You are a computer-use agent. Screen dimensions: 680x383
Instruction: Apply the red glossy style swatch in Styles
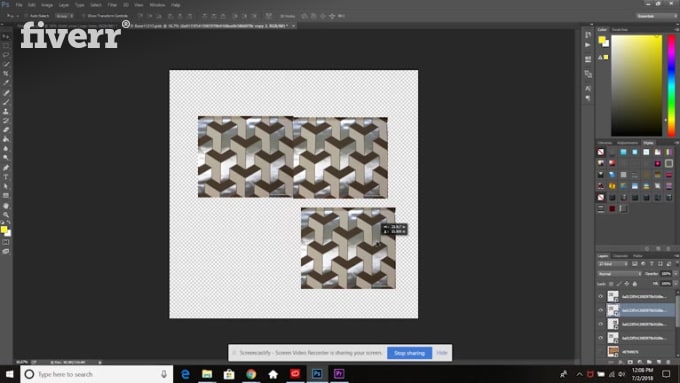coord(612,164)
